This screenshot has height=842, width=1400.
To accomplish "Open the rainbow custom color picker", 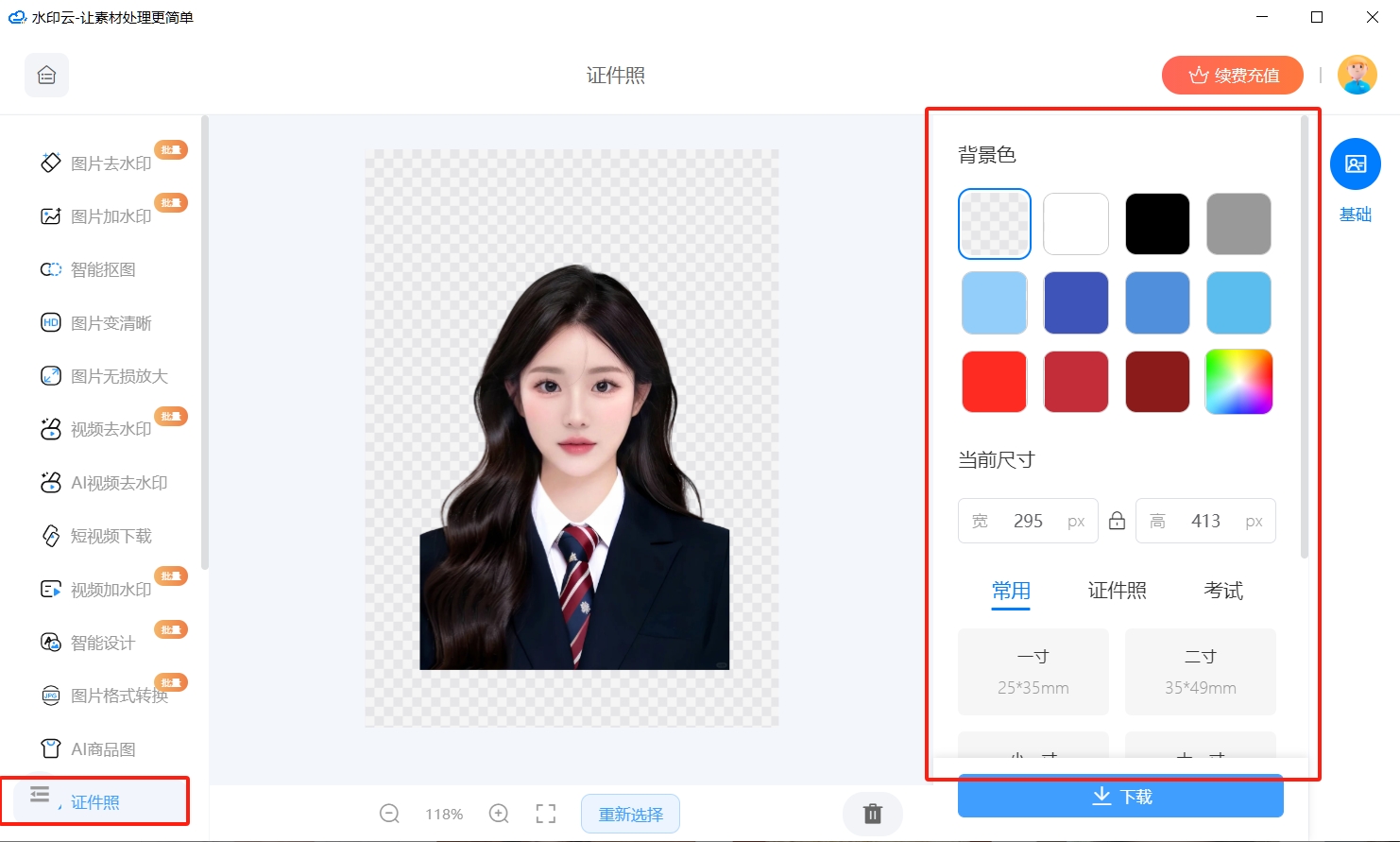I will pos(1238,382).
